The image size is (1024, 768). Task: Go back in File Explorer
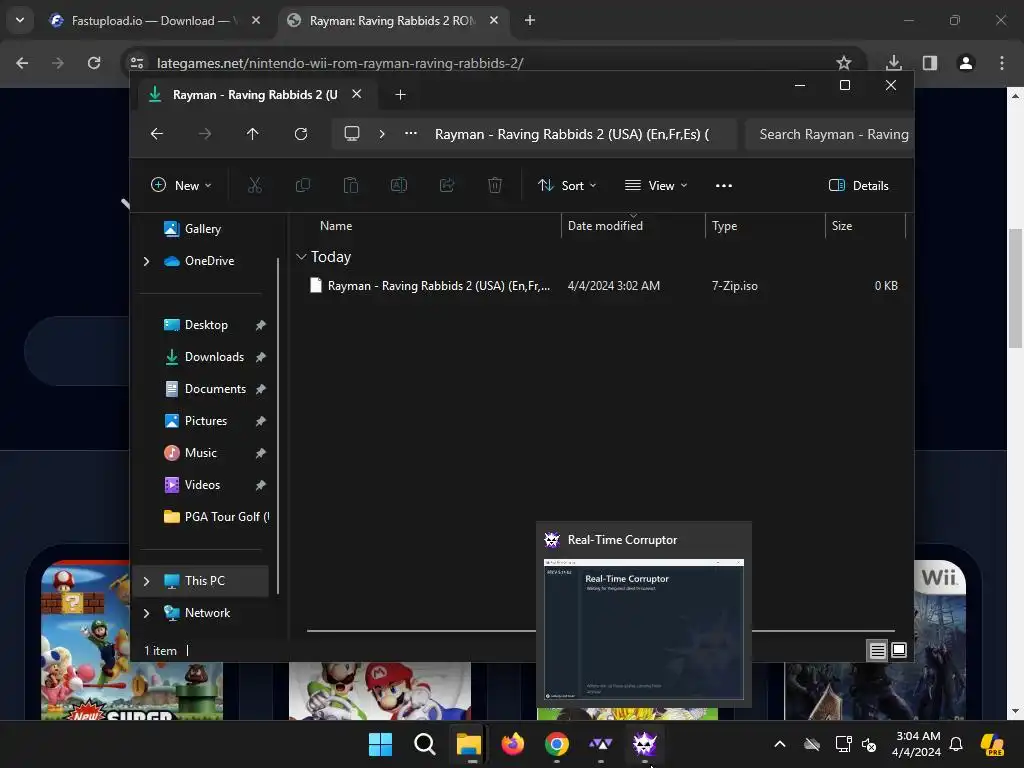pyautogui.click(x=157, y=134)
